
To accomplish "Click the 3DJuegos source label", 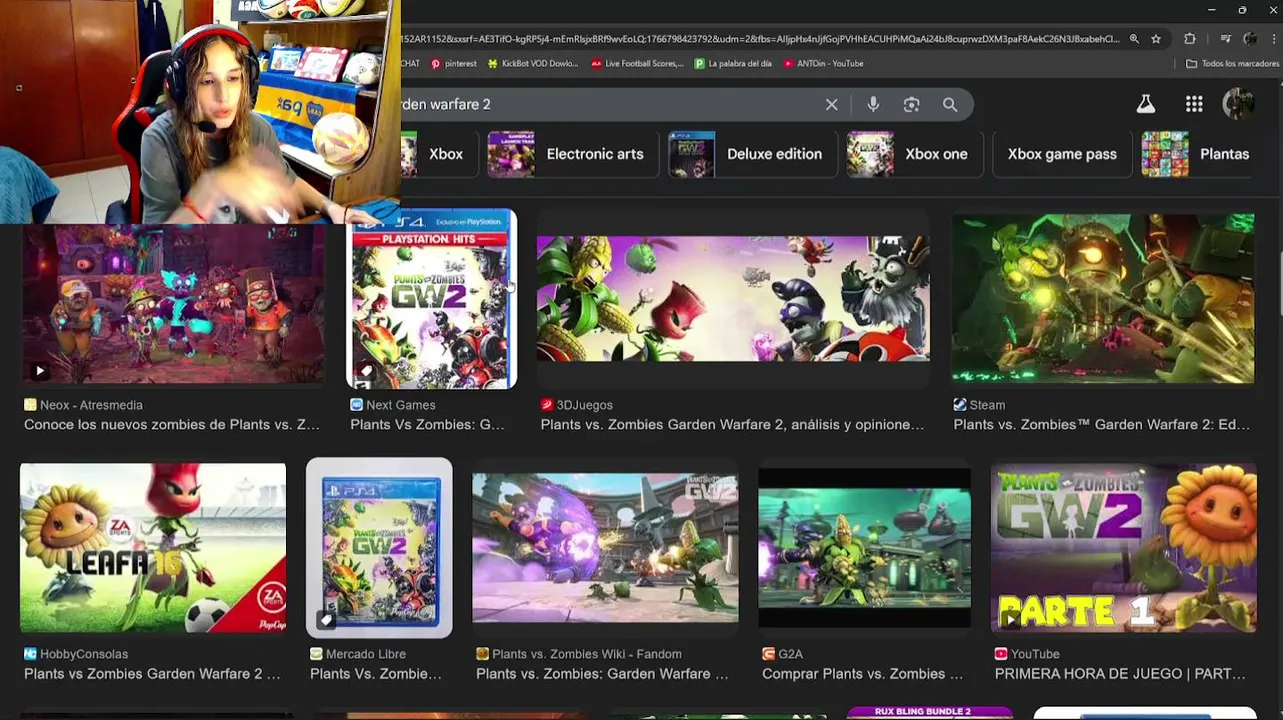I will click(577, 405).
